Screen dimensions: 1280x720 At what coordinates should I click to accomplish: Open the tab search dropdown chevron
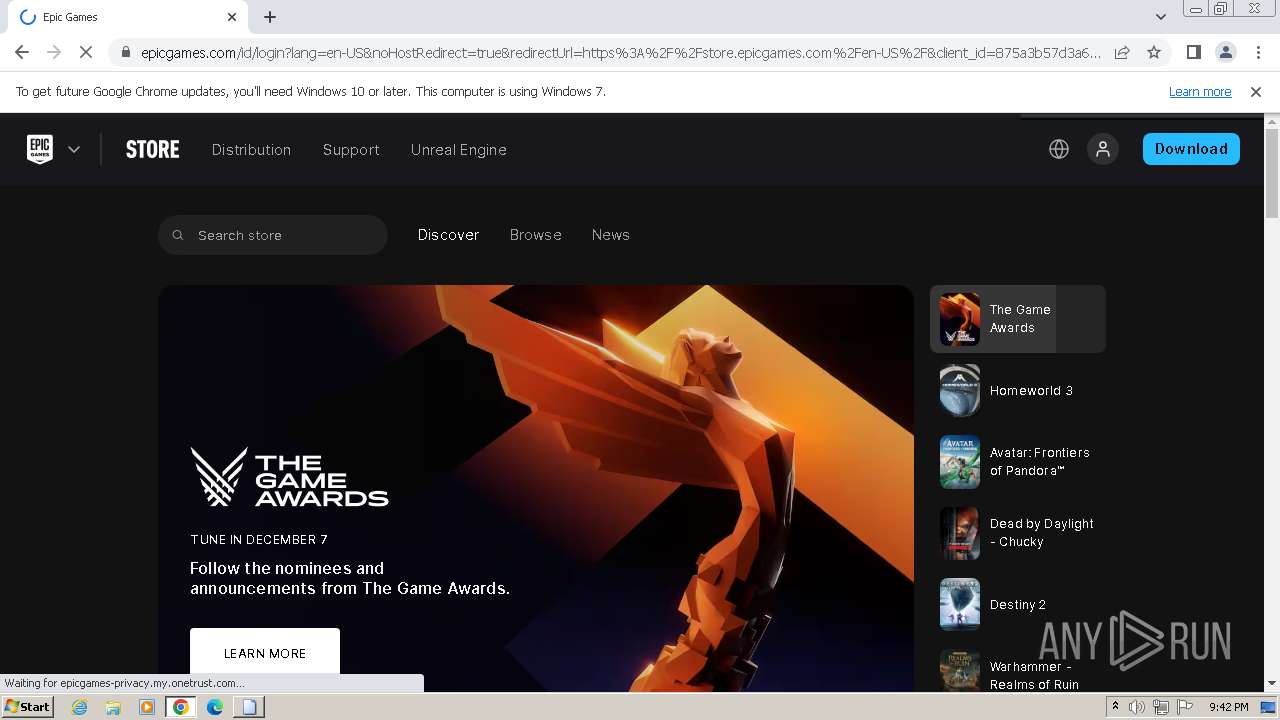pyautogui.click(x=1160, y=17)
